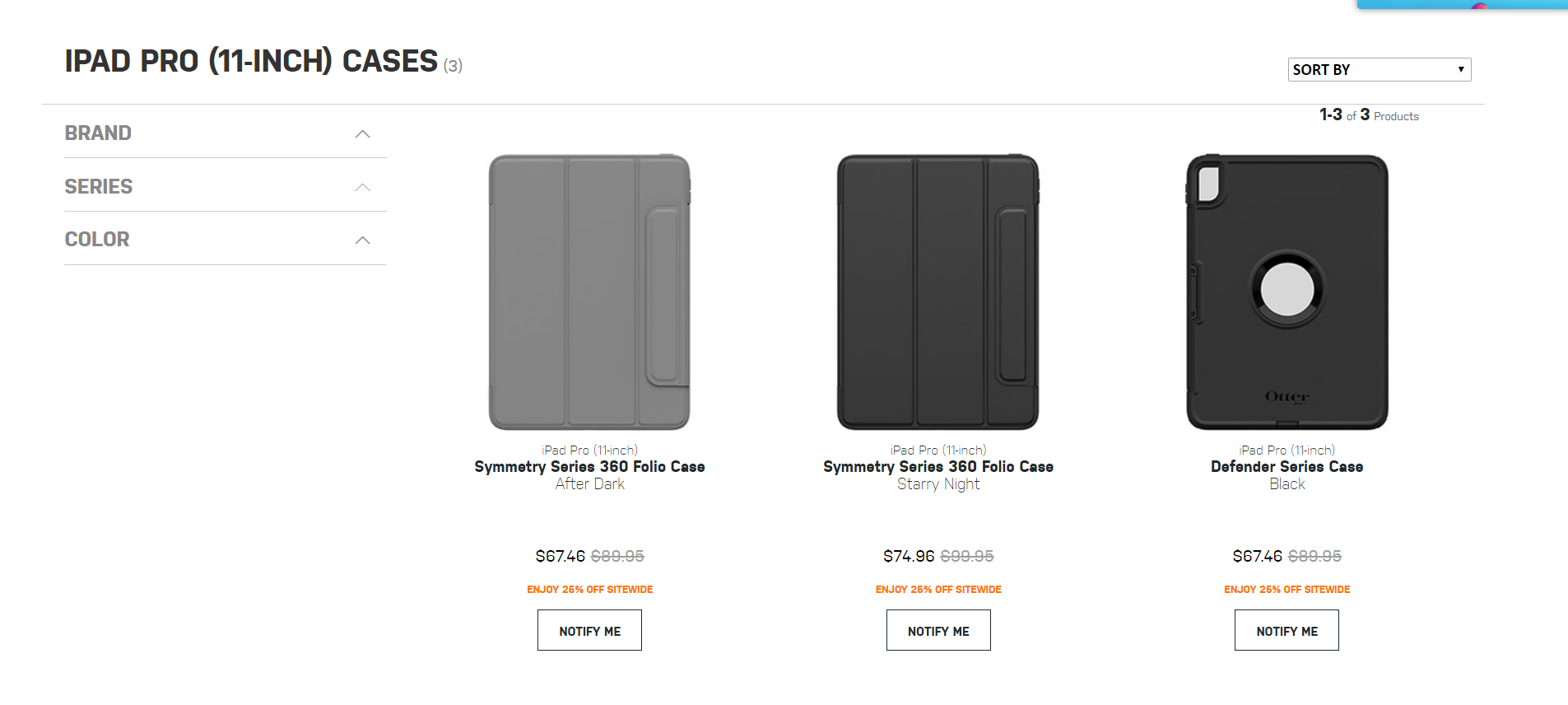Click Notify Me under the Defender Series Case

tap(1287, 630)
